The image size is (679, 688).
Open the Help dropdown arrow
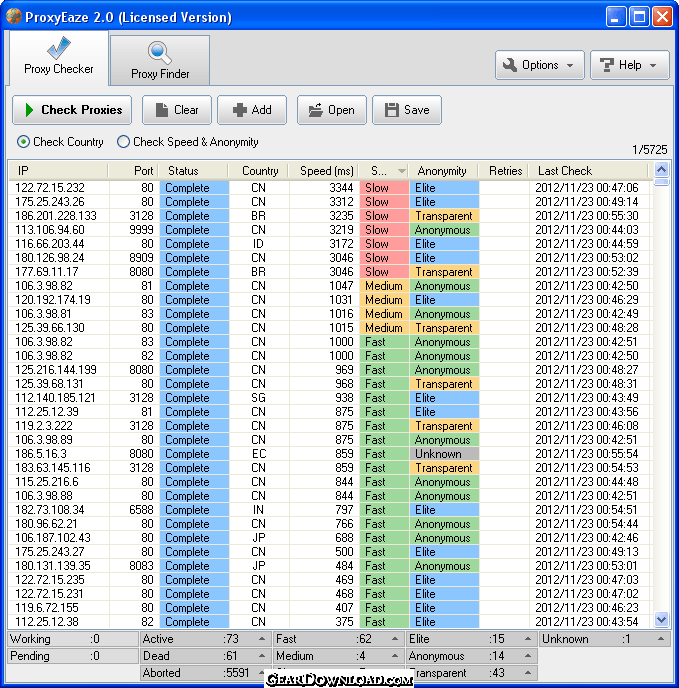click(x=653, y=65)
